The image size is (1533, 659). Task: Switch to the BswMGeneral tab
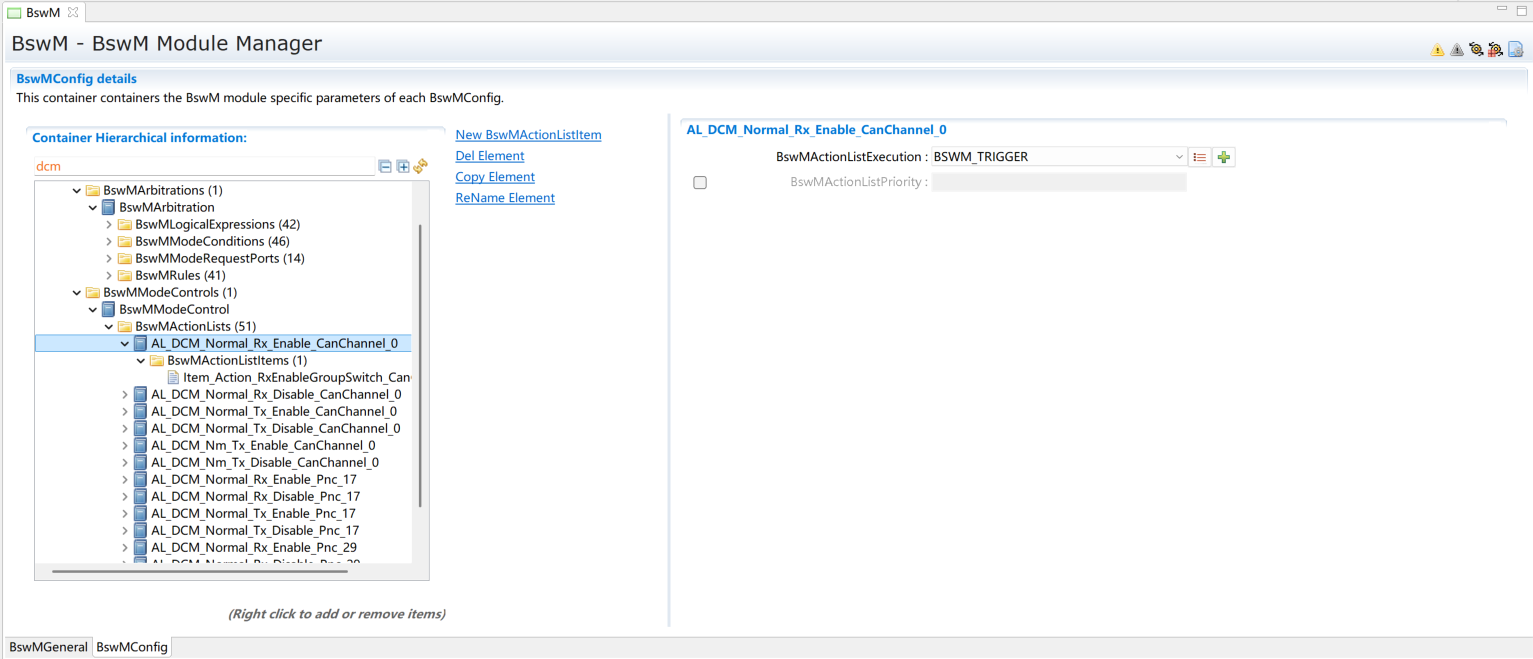48,647
